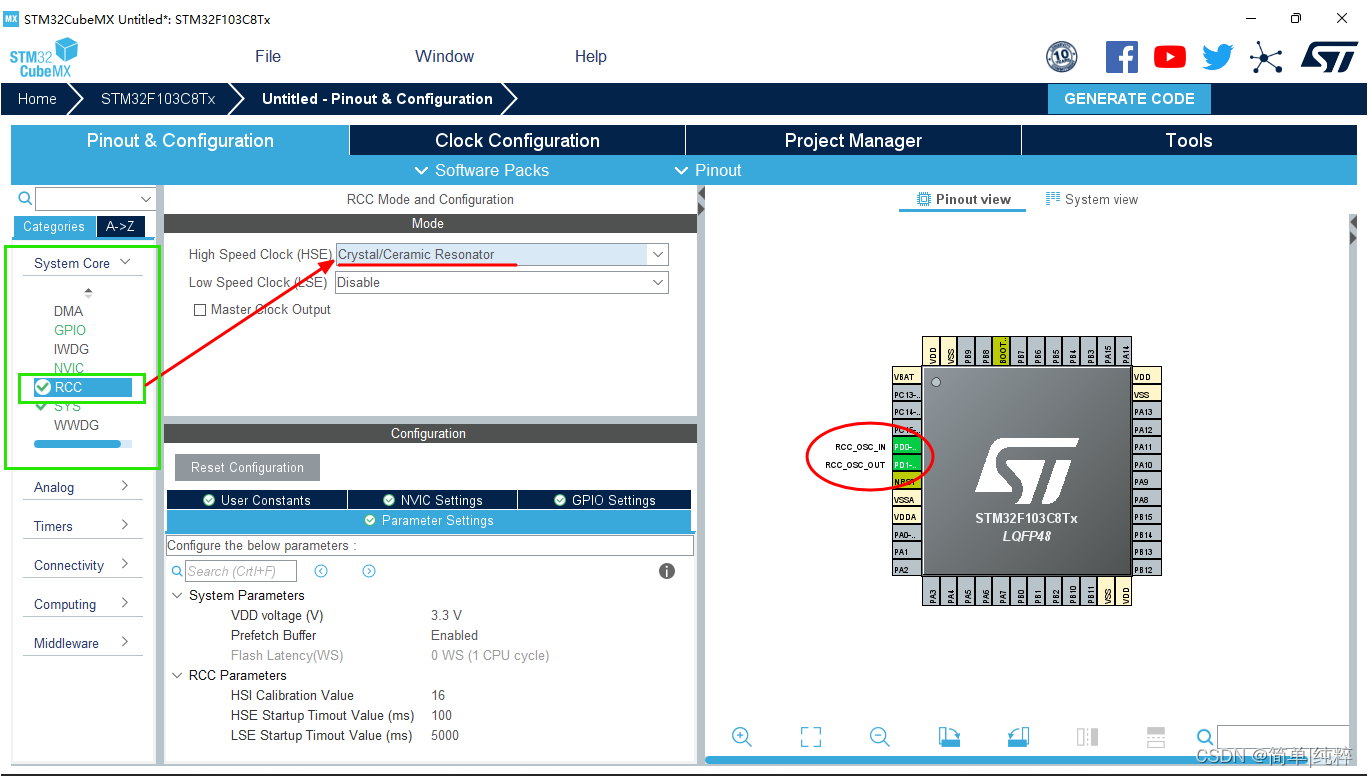Go to previous parameter search result
The height and width of the screenshot is (777, 1368).
pyautogui.click(x=321, y=571)
